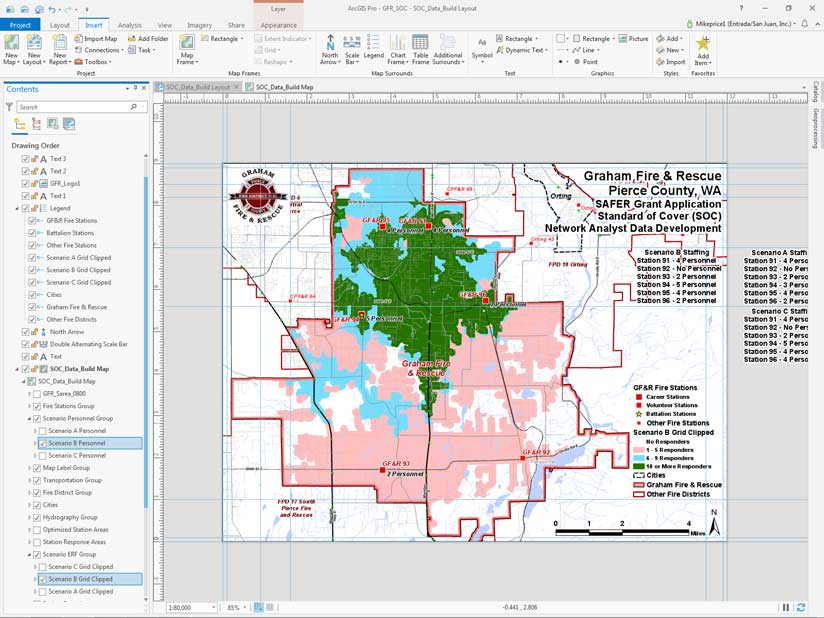Screen dimensions: 824x618
Task: Click the filter icon in Contents pane
Action: pyautogui.click(x=9, y=107)
